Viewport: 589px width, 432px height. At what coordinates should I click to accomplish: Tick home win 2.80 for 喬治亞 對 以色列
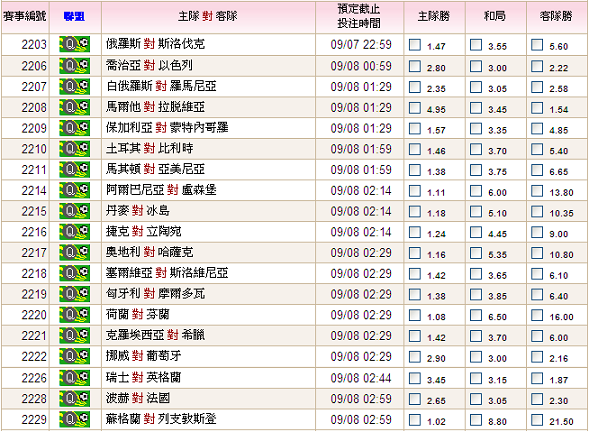(415, 66)
